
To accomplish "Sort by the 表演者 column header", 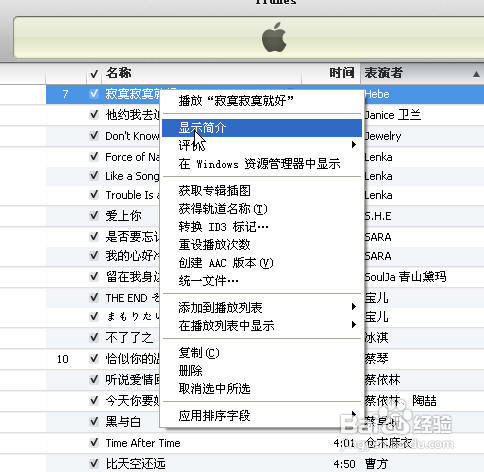I will pos(383,73).
